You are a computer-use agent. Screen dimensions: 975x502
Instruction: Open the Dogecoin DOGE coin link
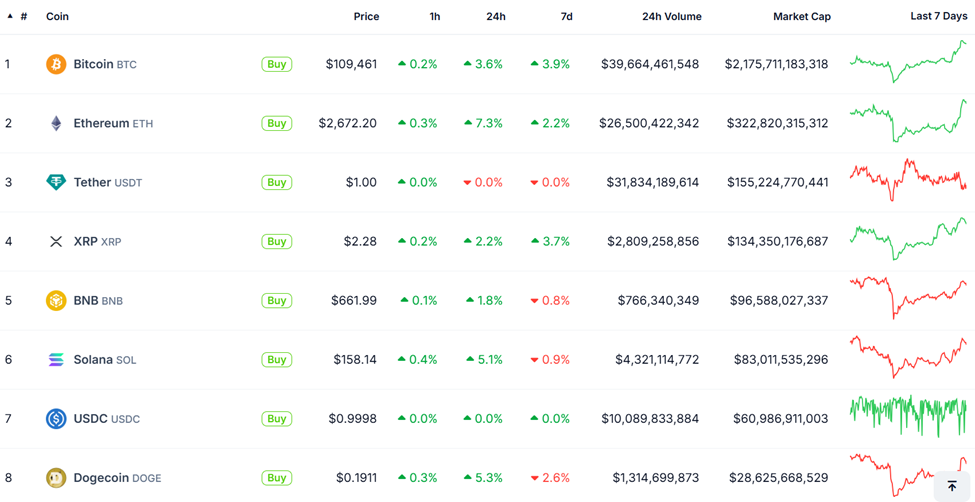coord(117,478)
